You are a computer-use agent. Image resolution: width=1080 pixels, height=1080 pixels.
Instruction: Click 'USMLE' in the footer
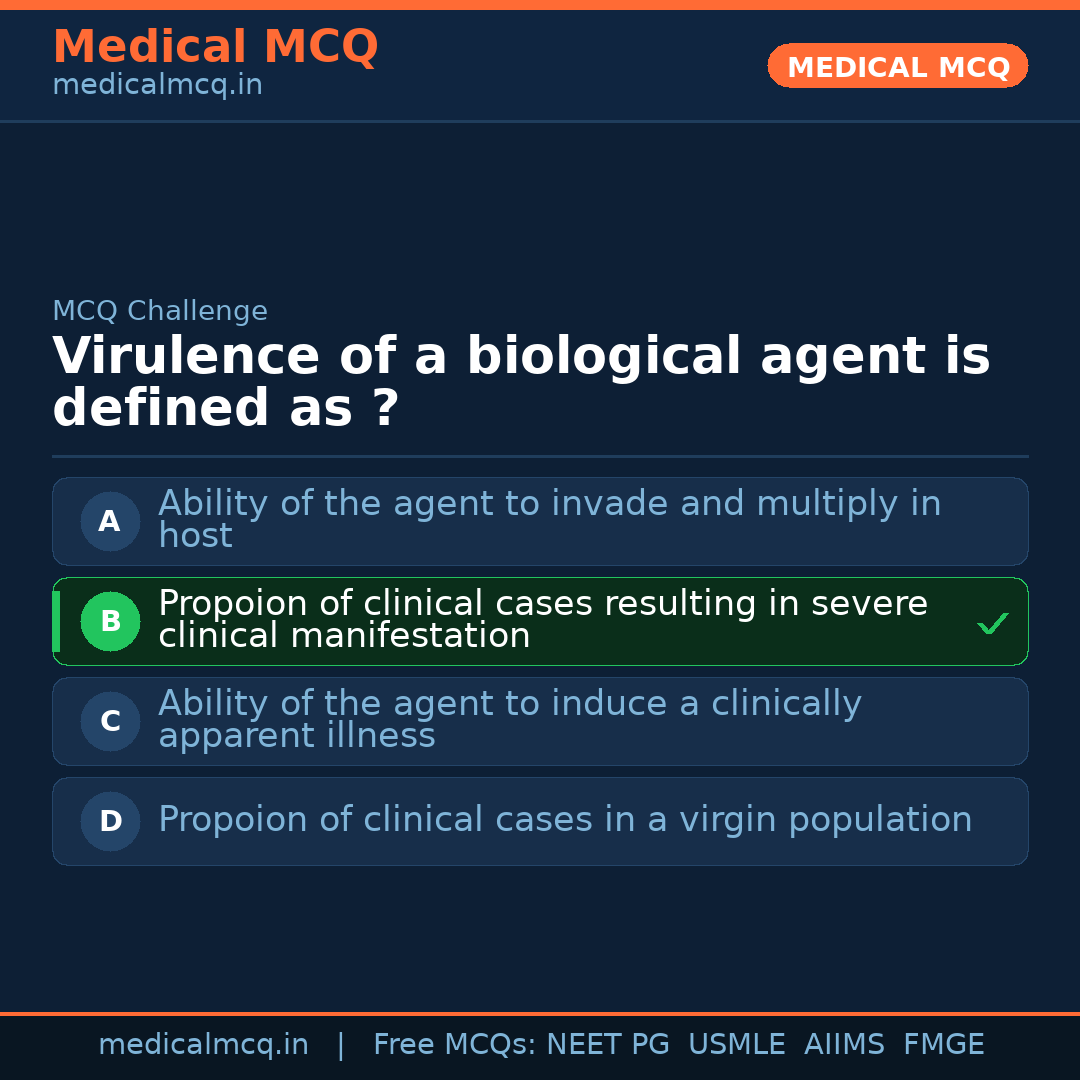[736, 1045]
